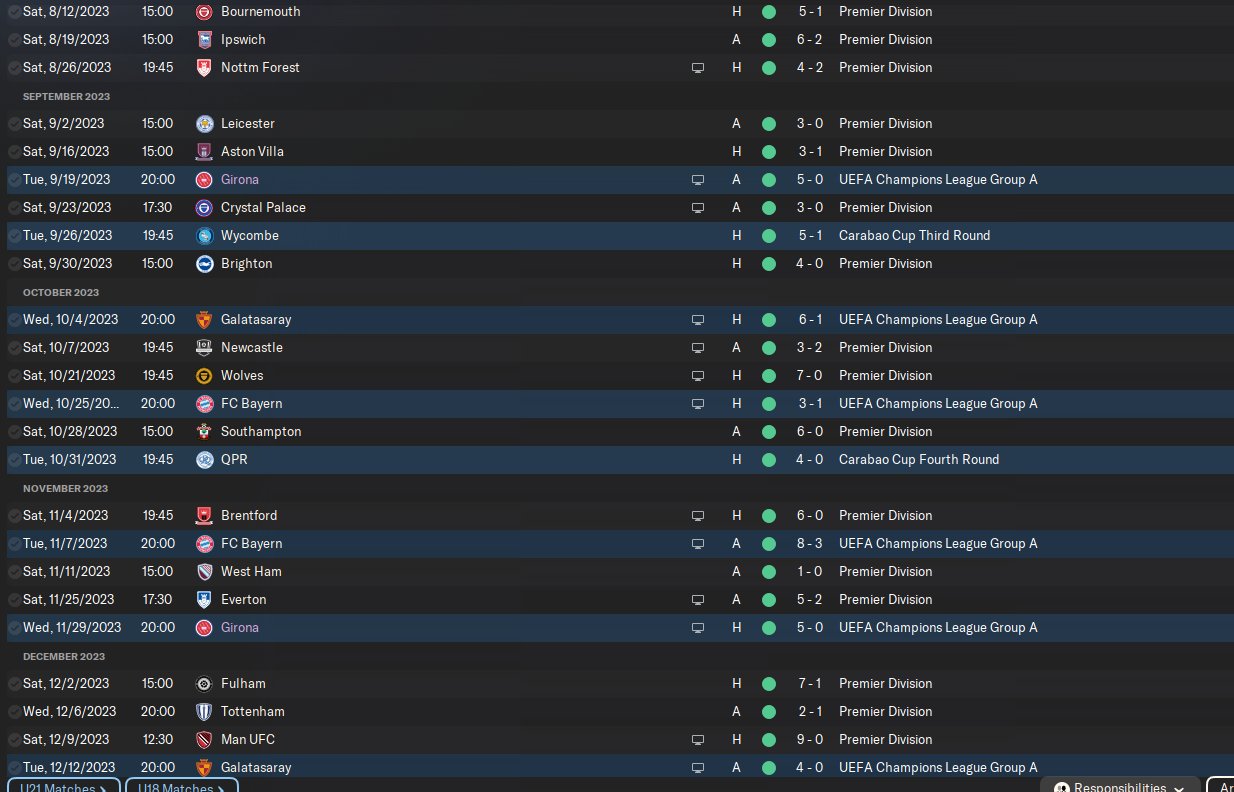Click the Tottenham club badge

(205, 712)
